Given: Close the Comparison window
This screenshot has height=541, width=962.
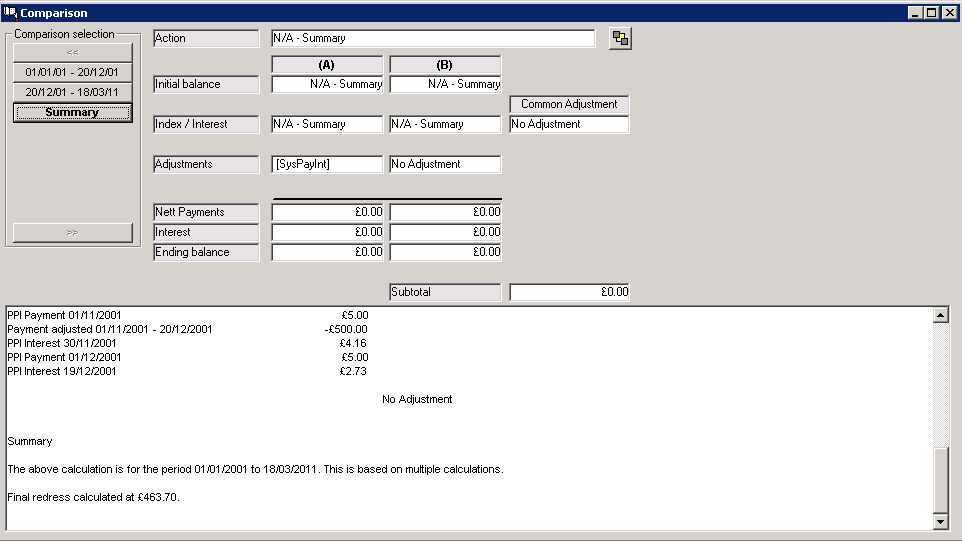Looking at the screenshot, I should (x=949, y=13).
